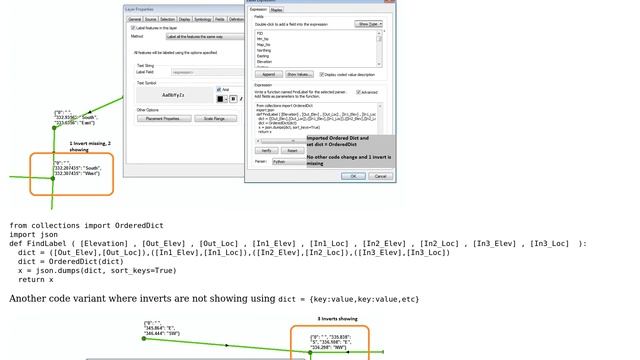Open the Label Field dropdown
This screenshot has height=360, width=640.
pos(207,72)
